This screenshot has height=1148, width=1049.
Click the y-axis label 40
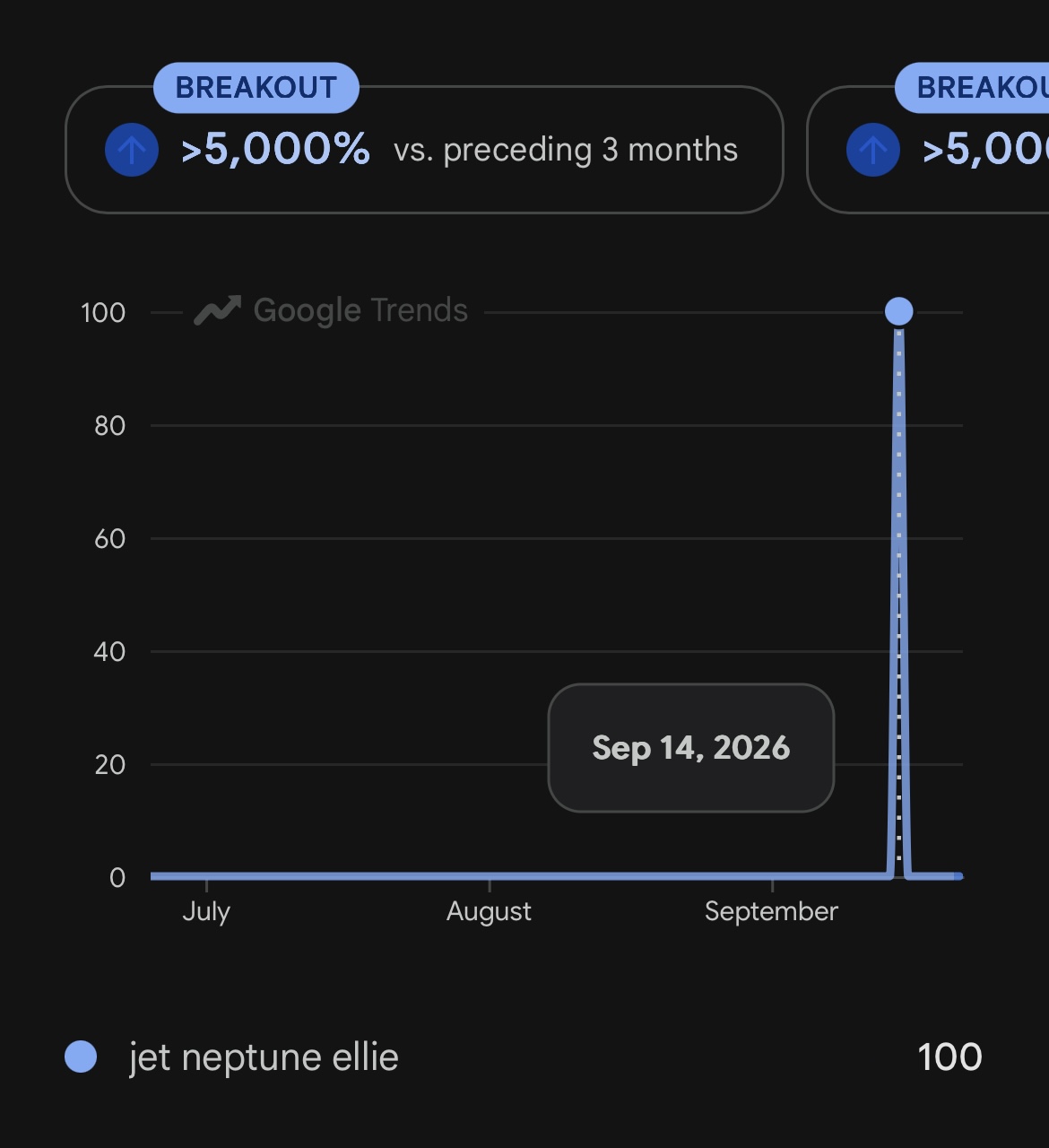[x=109, y=652]
